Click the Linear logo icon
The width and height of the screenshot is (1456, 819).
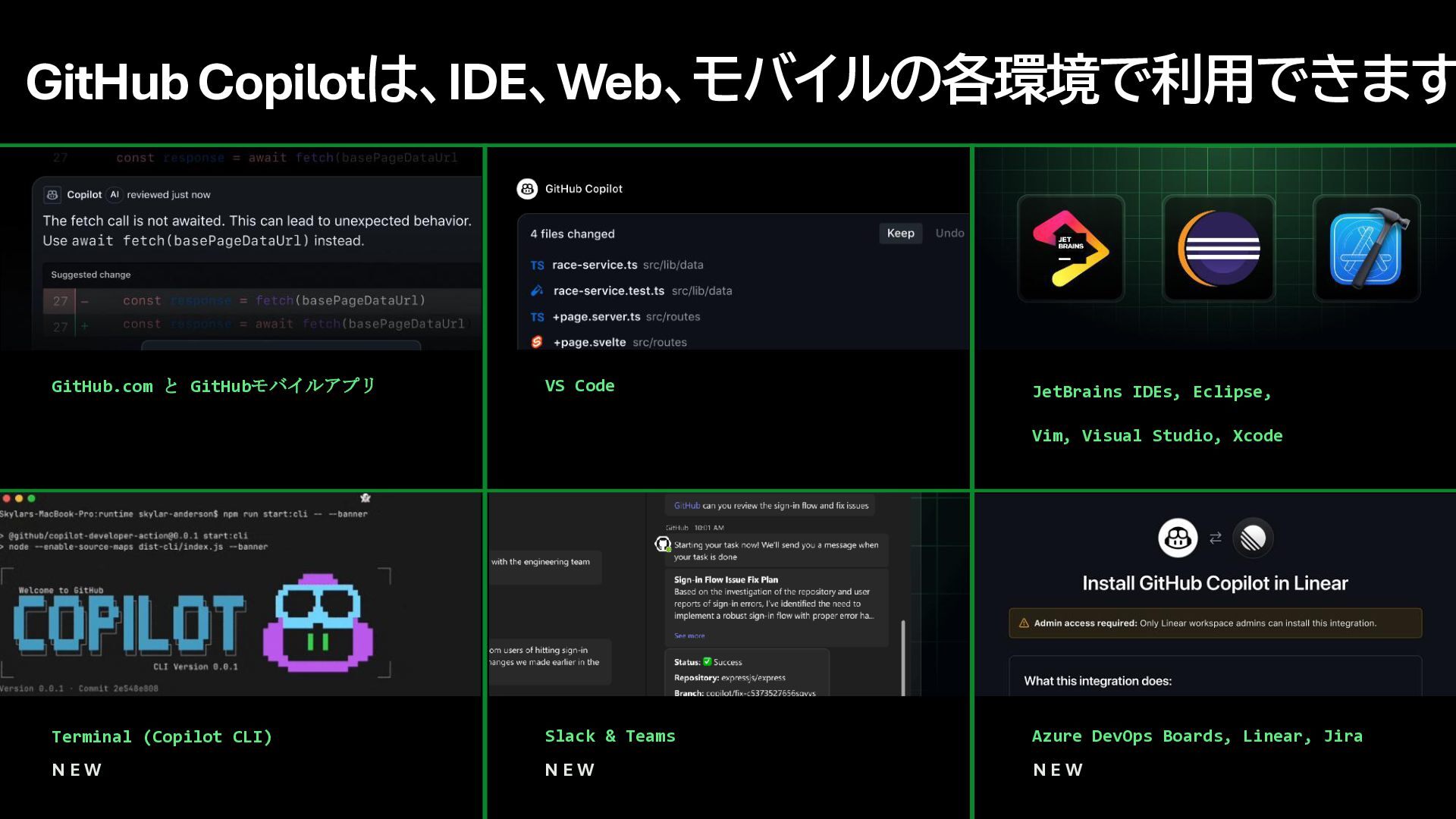pos(1253,538)
